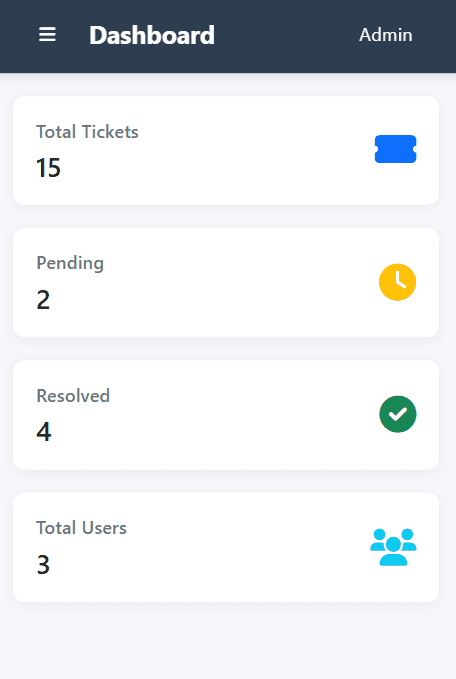Open the Total Users card
Screen dimensions: 456x679
pyautogui.click(x=226, y=547)
